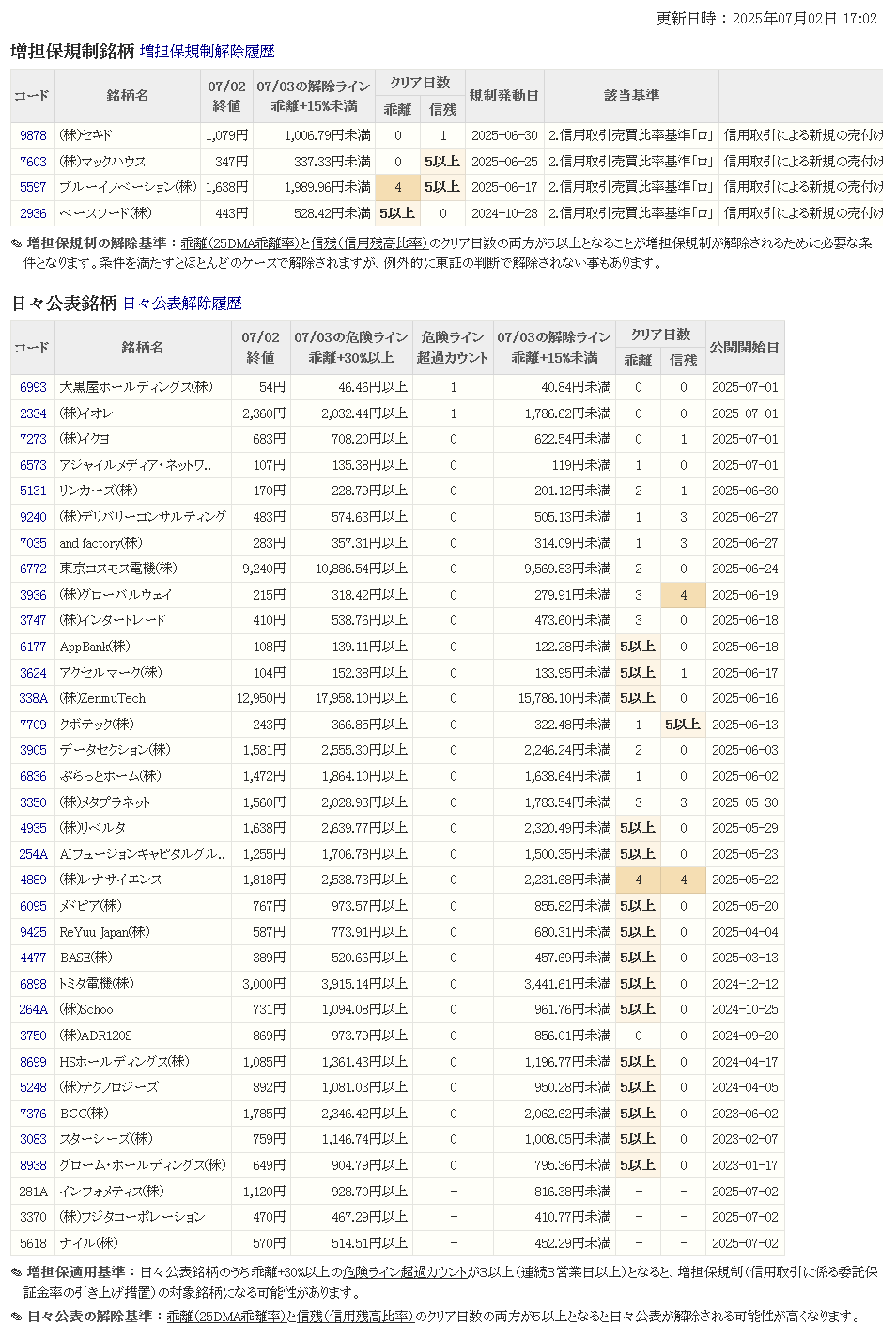Click the 日々公表銘柄 section heading
Image resolution: width=896 pixels, height=1340 pixels.
64,304
